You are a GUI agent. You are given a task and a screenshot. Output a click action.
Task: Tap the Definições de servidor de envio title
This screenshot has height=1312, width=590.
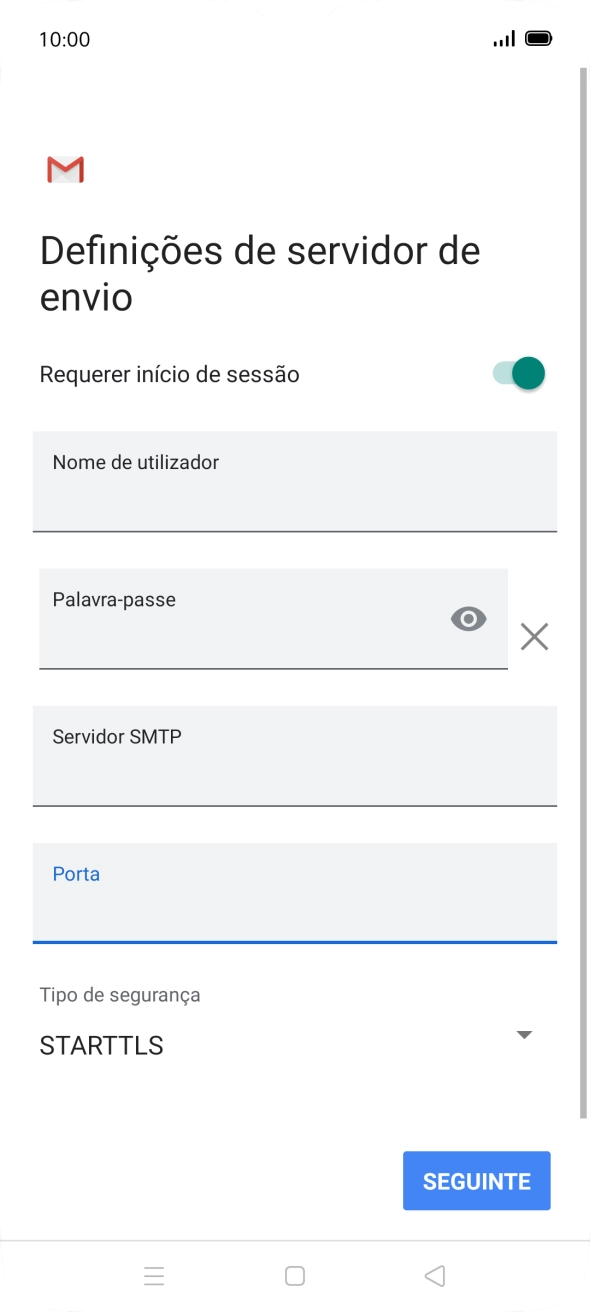[259, 273]
